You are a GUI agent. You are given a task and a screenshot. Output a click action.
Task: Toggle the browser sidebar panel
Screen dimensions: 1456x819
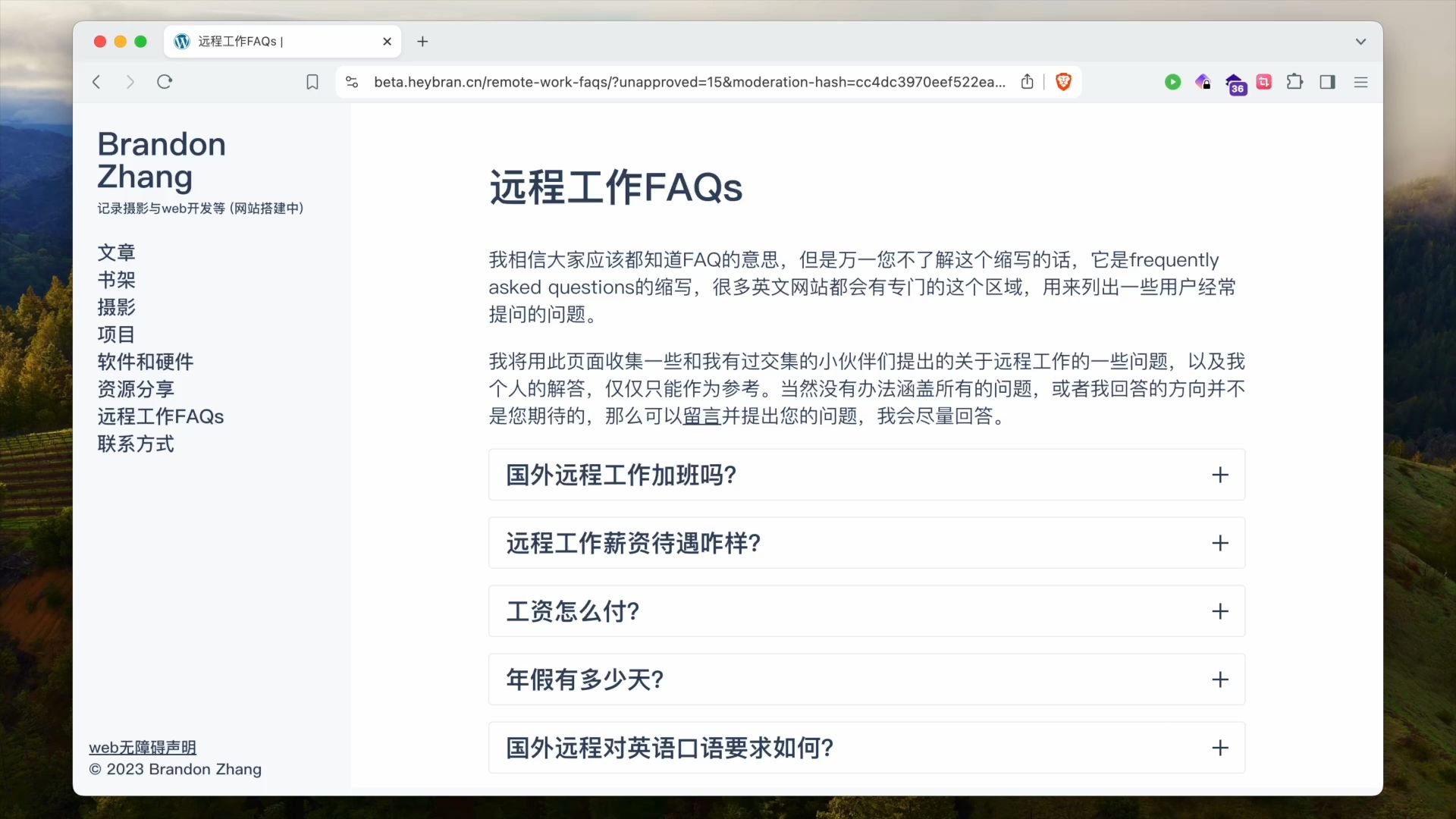pyautogui.click(x=1327, y=82)
